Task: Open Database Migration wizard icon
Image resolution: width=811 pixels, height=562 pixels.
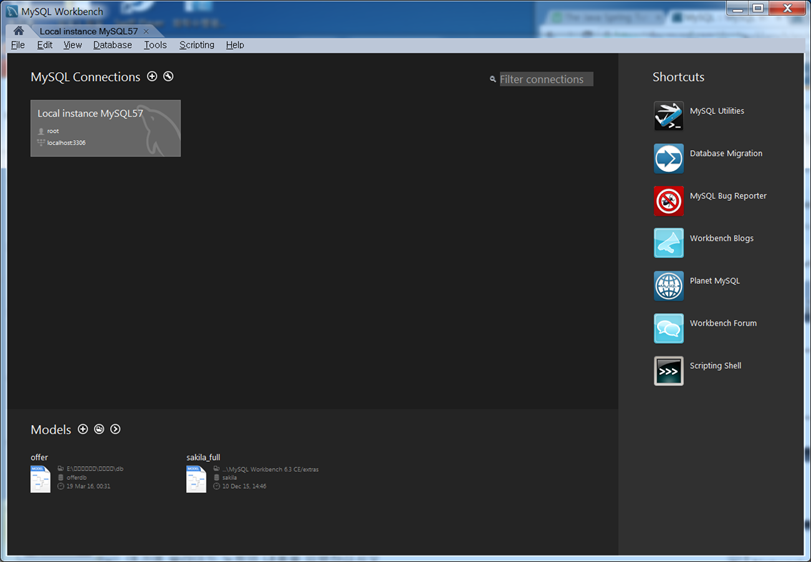Action: pyautogui.click(x=668, y=158)
